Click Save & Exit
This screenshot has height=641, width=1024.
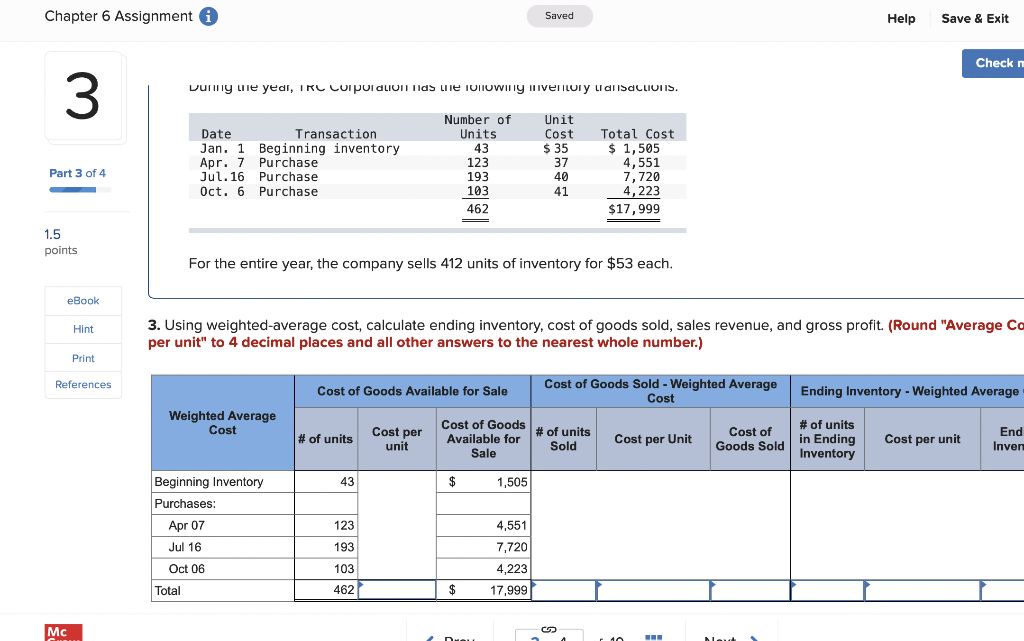point(974,18)
